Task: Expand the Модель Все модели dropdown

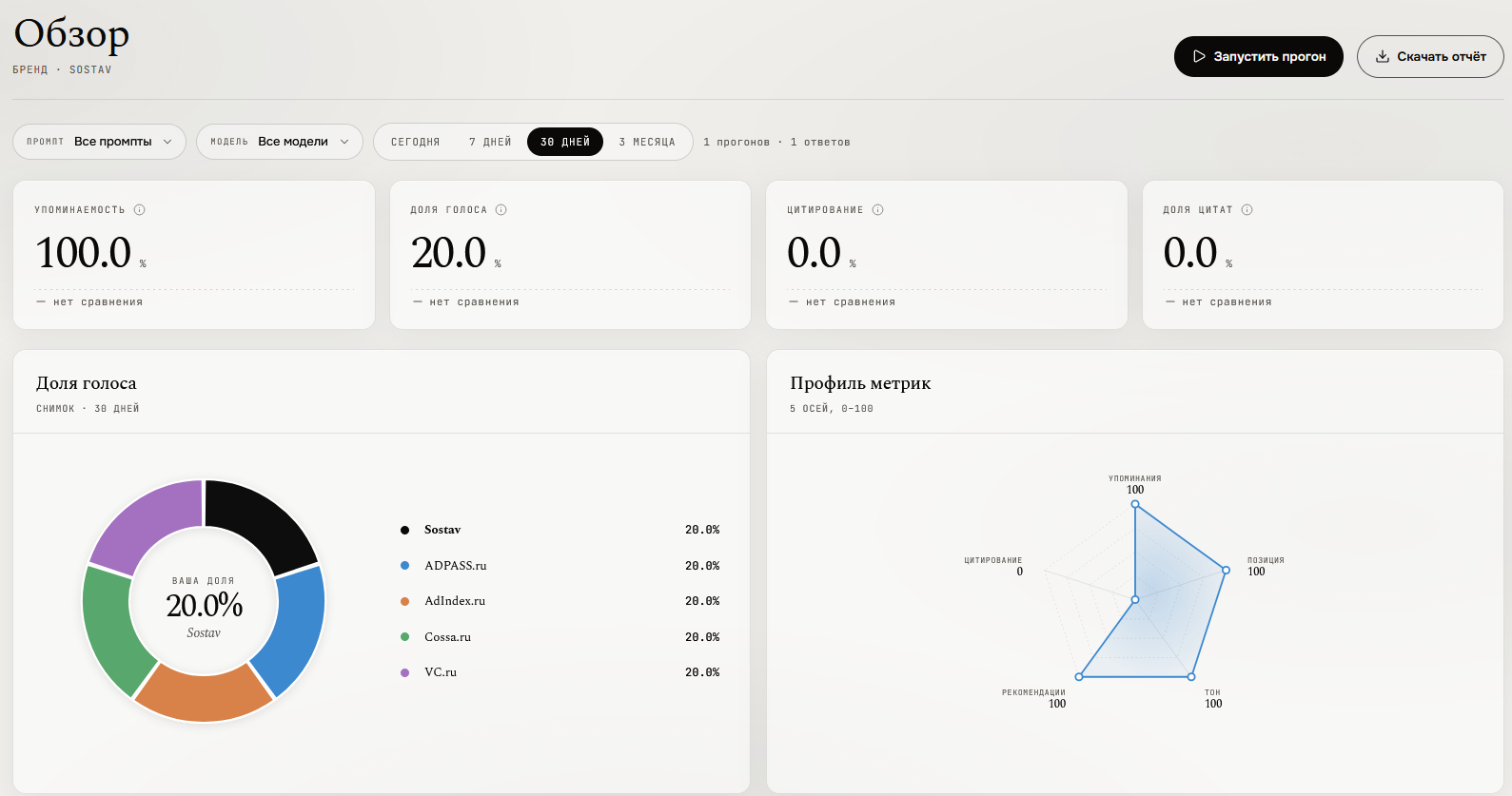Action: point(280,142)
